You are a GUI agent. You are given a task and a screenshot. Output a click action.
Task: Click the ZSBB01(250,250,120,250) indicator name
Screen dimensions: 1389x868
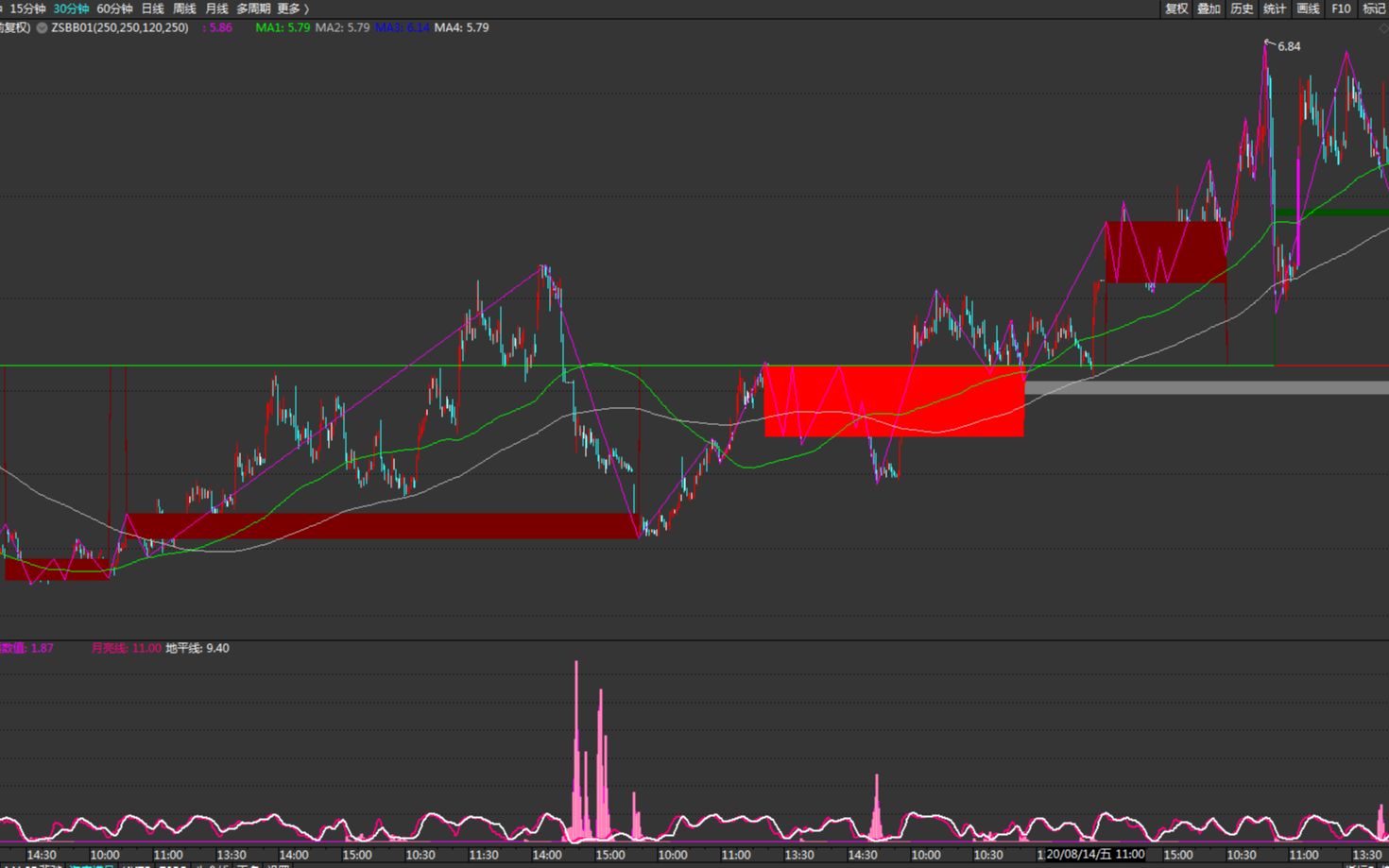click(x=120, y=27)
